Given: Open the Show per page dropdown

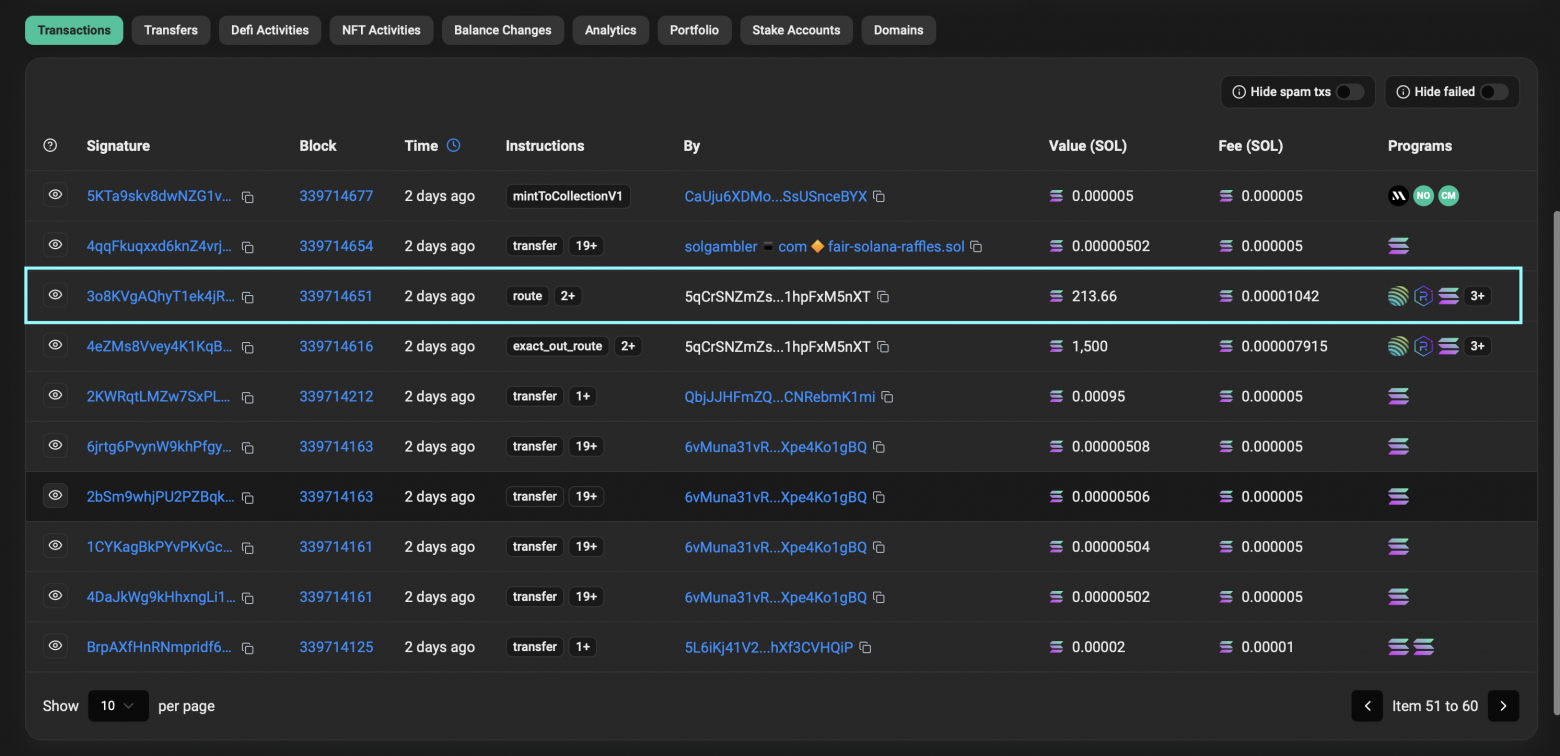Looking at the screenshot, I should pyautogui.click(x=118, y=706).
